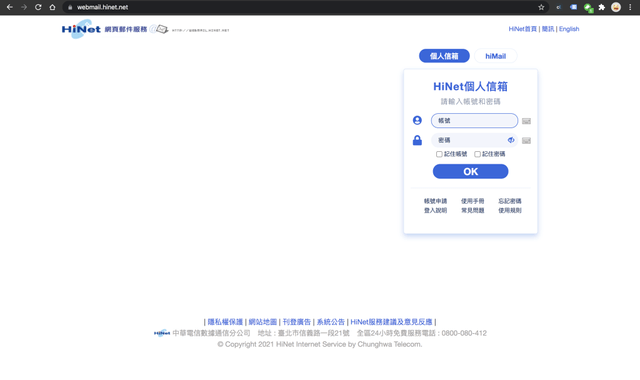640x380 pixels.
Task: Click the HiNet個人信箱 heading text
Action: click(470, 87)
